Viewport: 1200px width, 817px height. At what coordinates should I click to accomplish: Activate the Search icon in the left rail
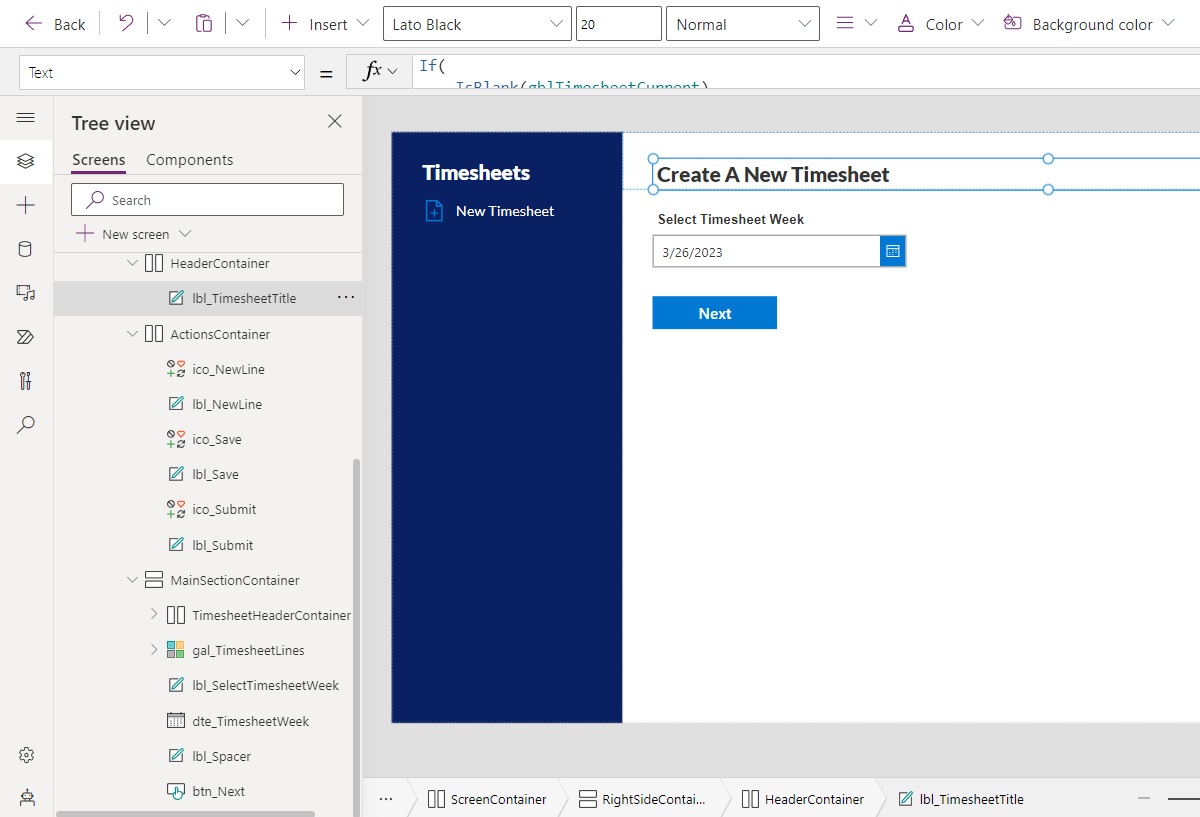click(x=26, y=425)
